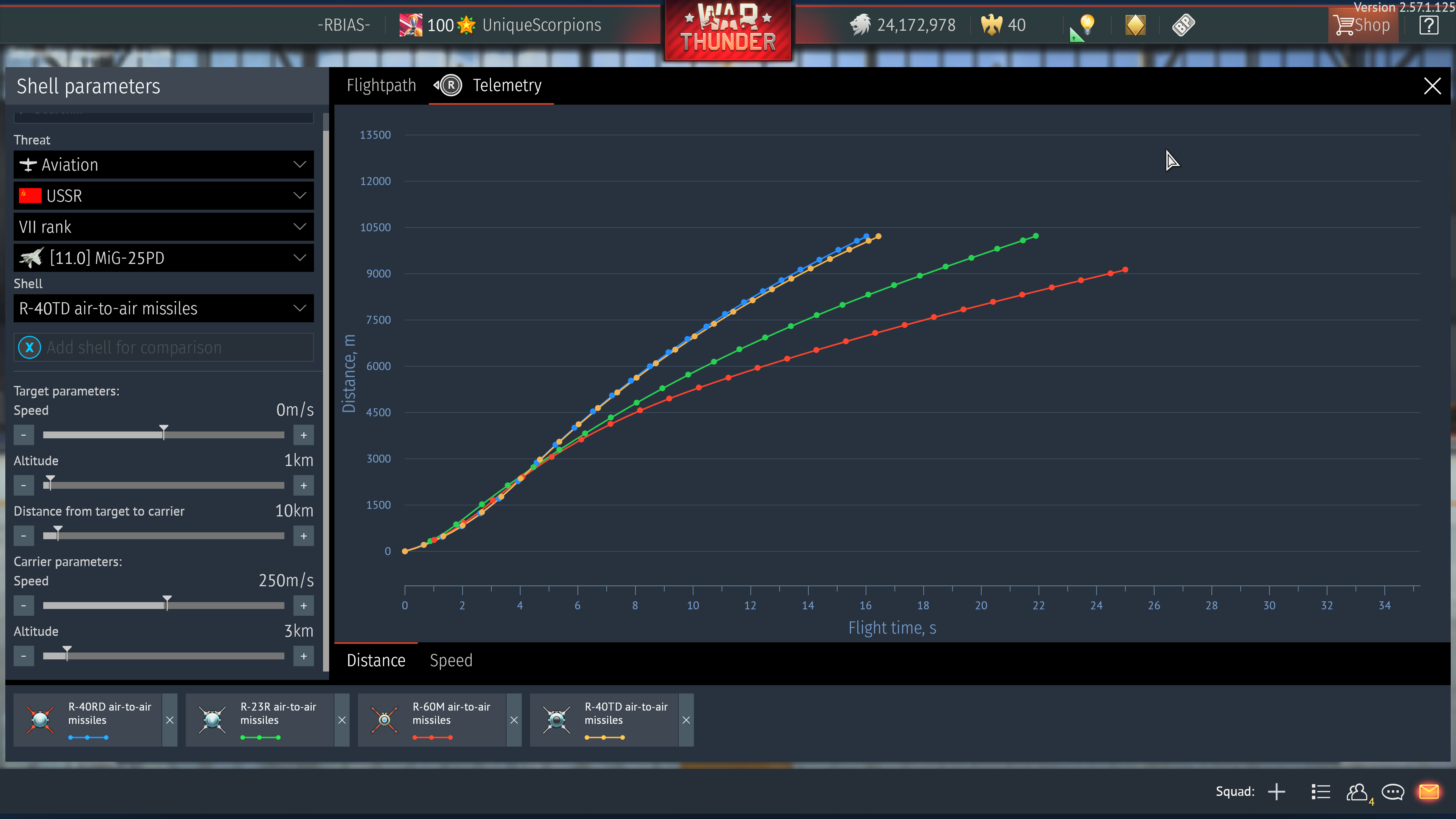Remove R-40RD missile from comparison
The height and width of the screenshot is (819, 1456).
click(x=169, y=720)
